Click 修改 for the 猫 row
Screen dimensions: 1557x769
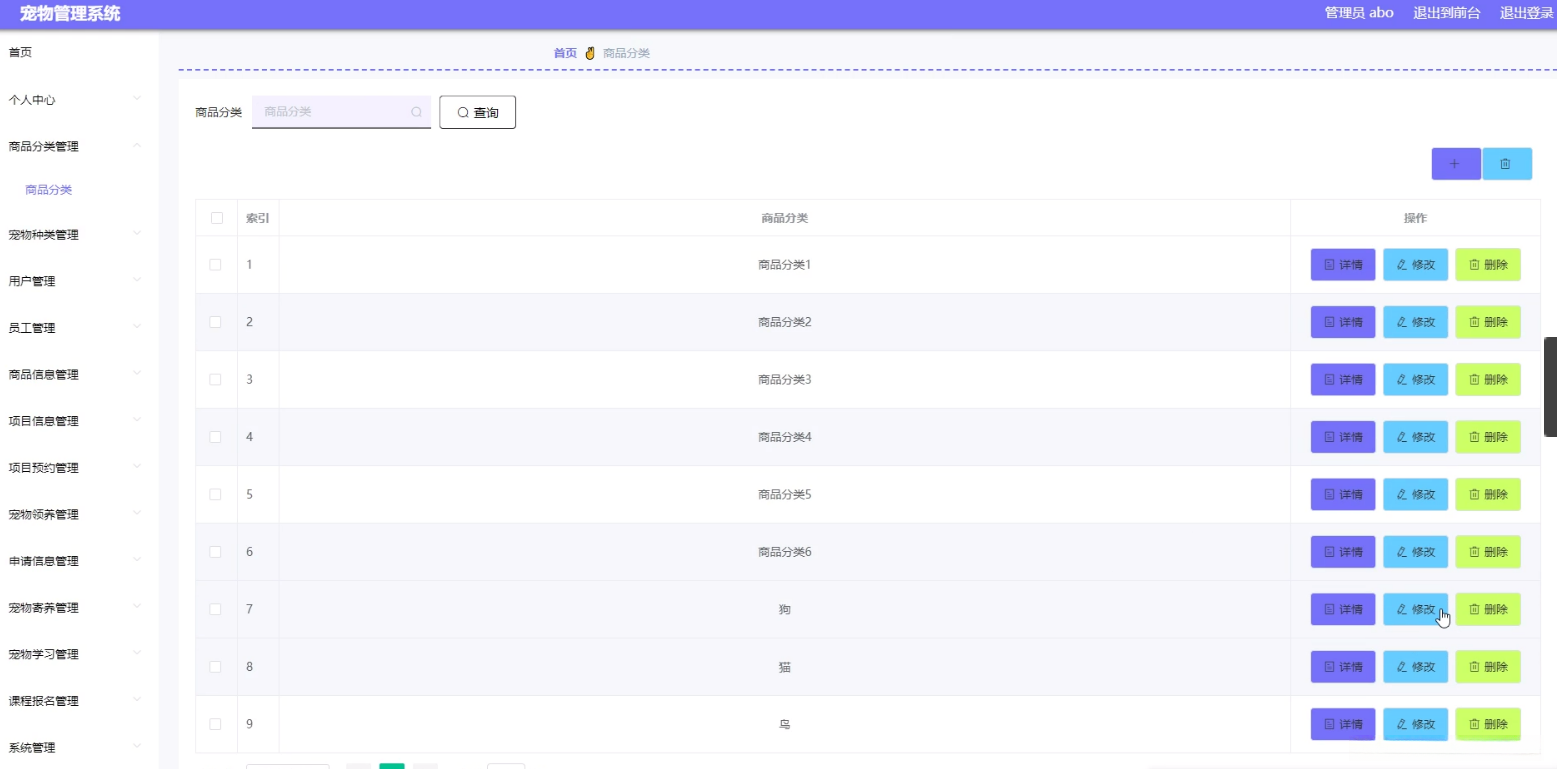1415,667
